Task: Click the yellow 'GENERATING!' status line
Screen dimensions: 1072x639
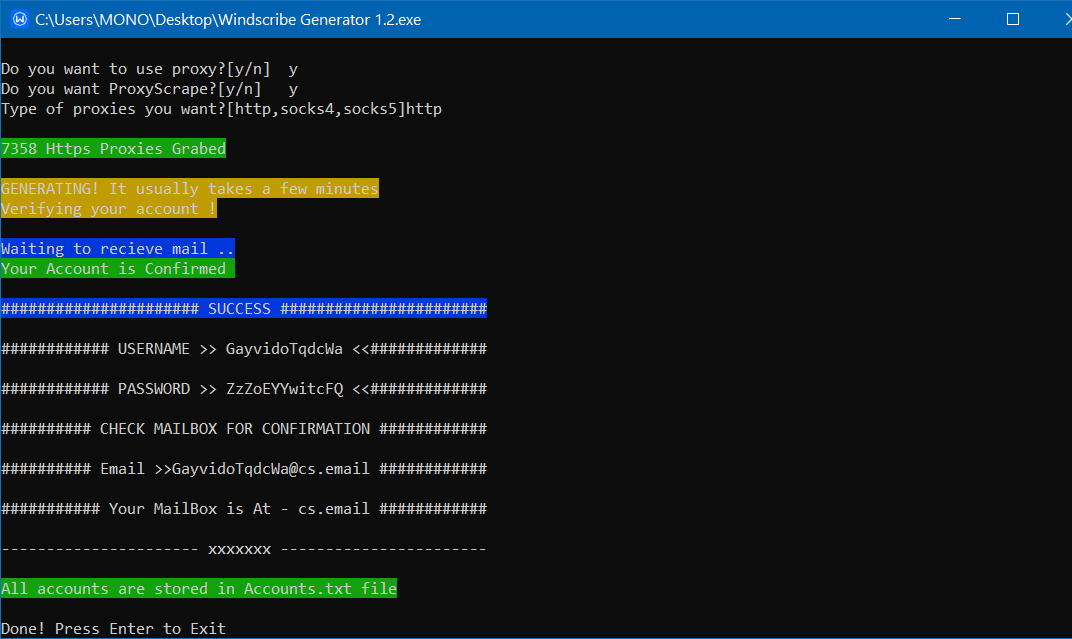Action: (x=189, y=189)
